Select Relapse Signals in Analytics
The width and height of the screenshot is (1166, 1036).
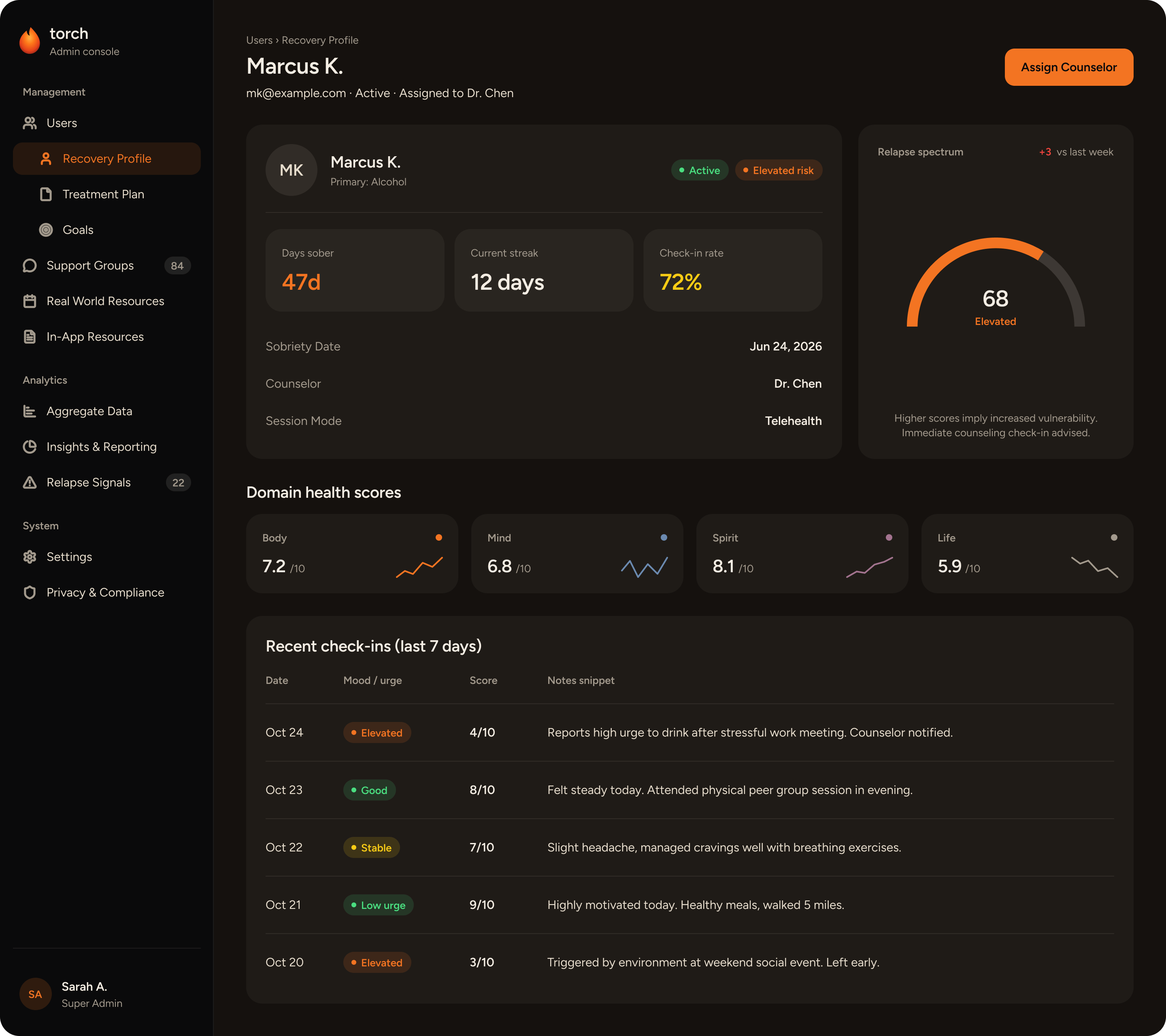tap(106, 482)
